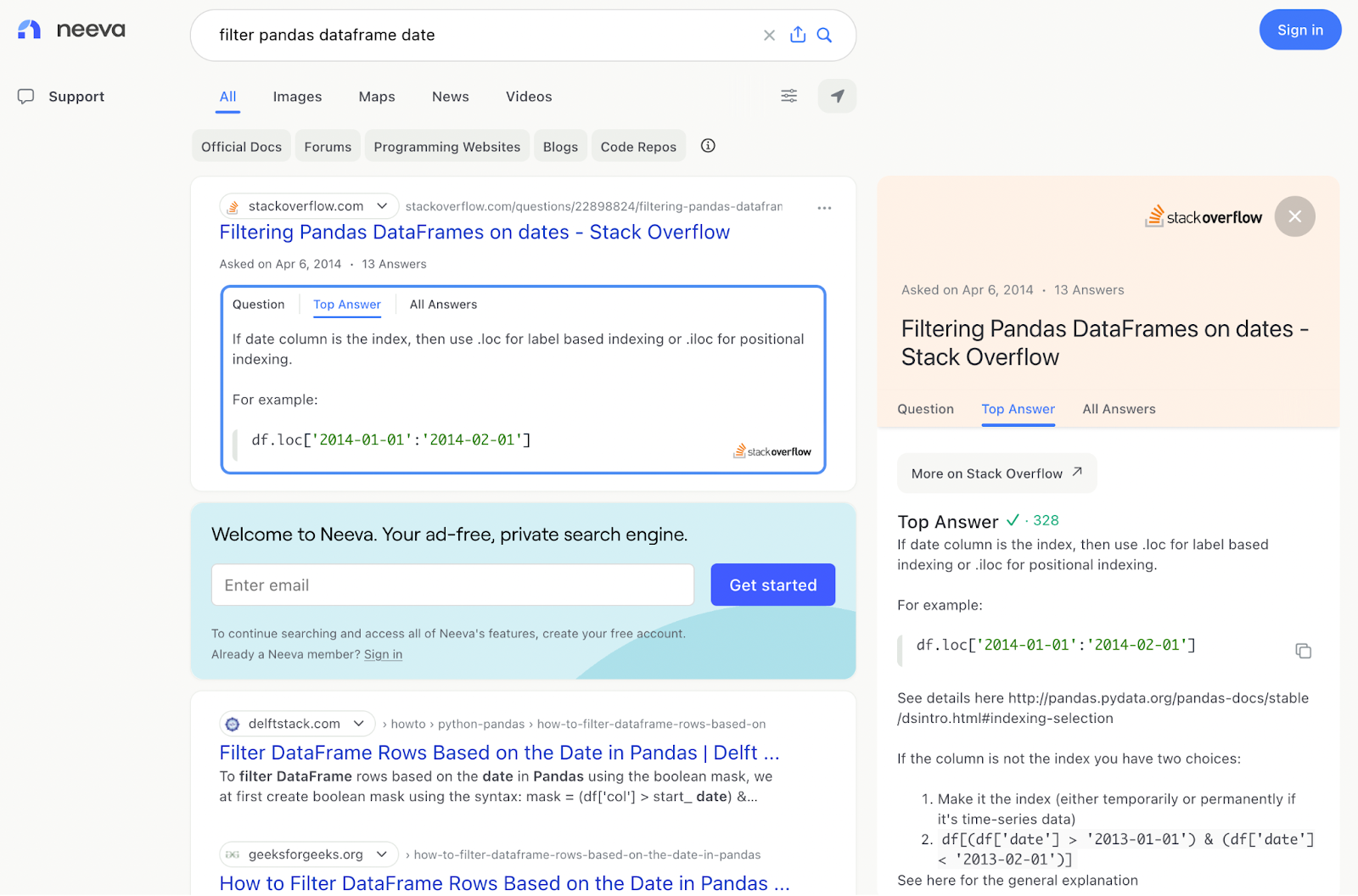Click the location arrow button
The width and height of the screenshot is (1358, 896).
[x=837, y=96]
